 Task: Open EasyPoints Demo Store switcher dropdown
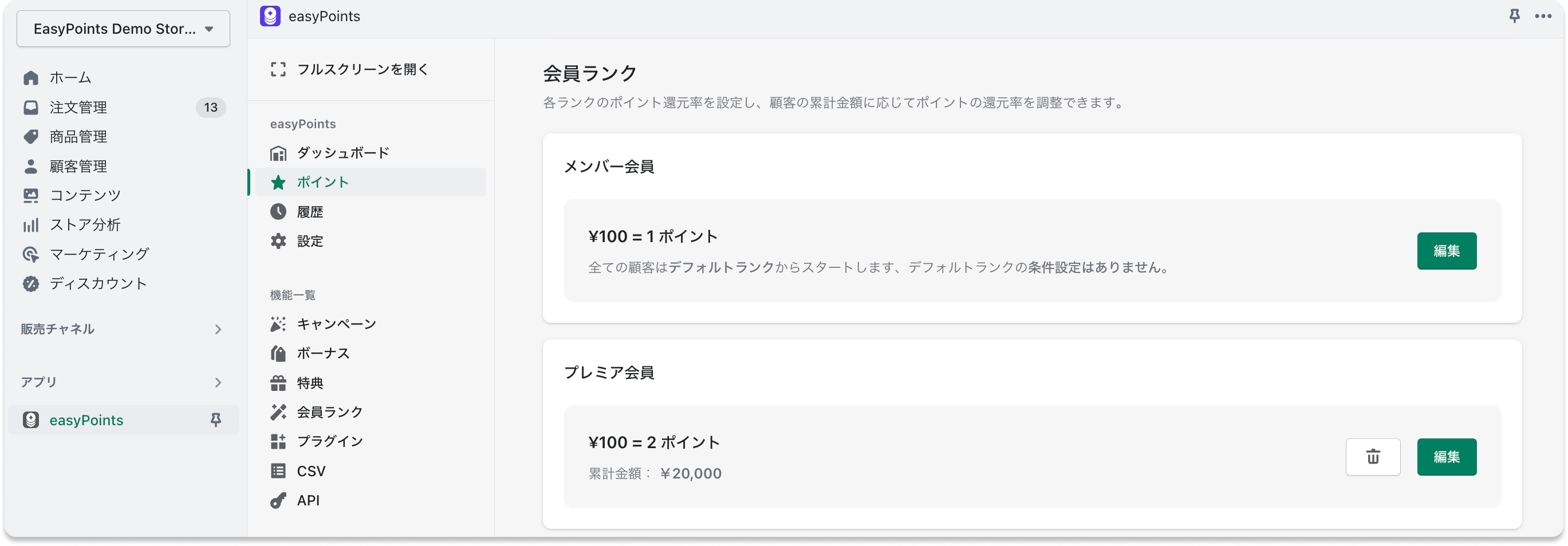[123, 29]
